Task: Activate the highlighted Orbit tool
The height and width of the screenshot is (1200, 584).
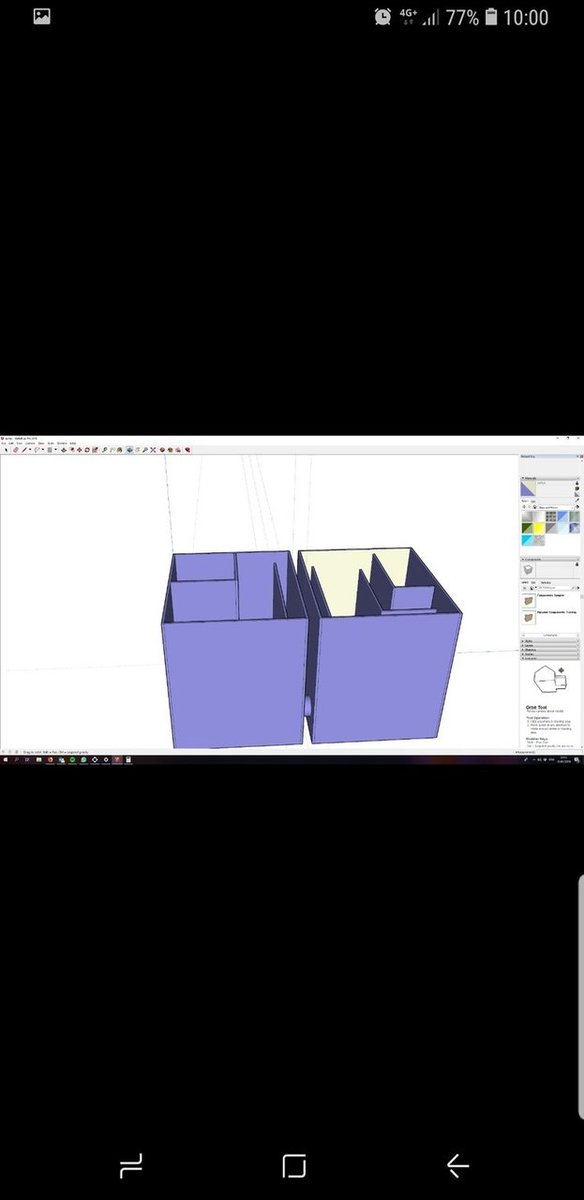Action: [129, 450]
